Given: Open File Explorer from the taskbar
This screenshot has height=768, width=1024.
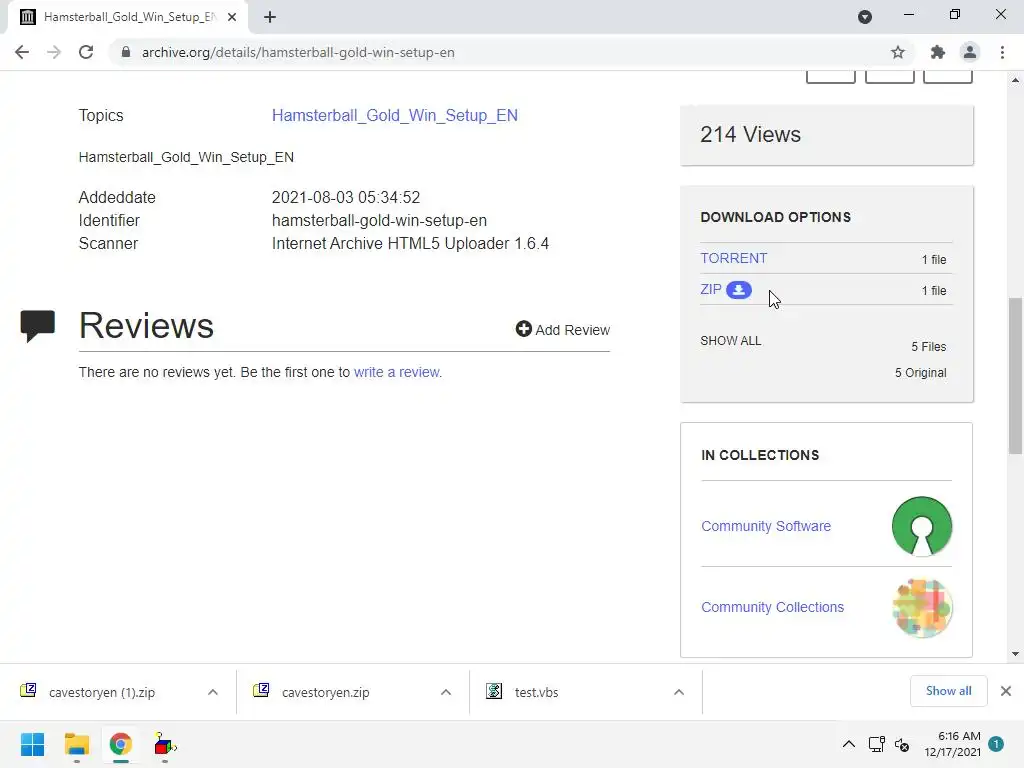Looking at the screenshot, I should [x=76, y=744].
